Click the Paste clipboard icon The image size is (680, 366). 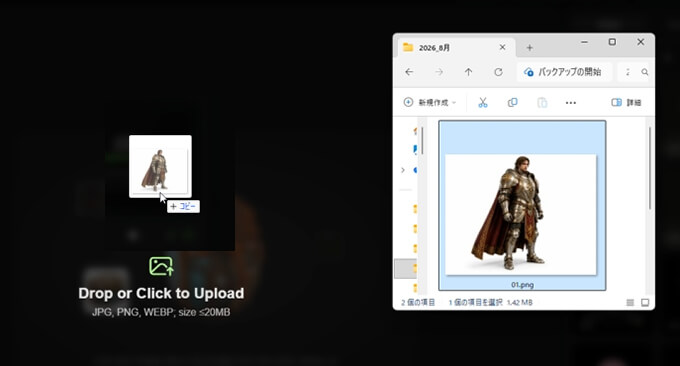click(542, 103)
